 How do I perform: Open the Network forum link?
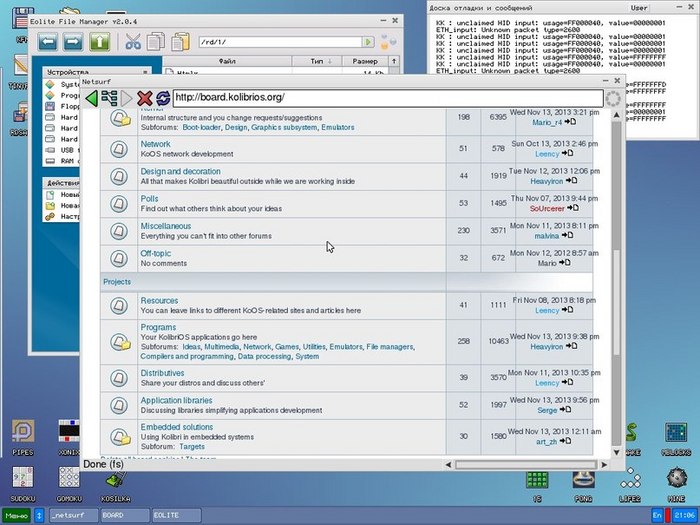click(155, 144)
